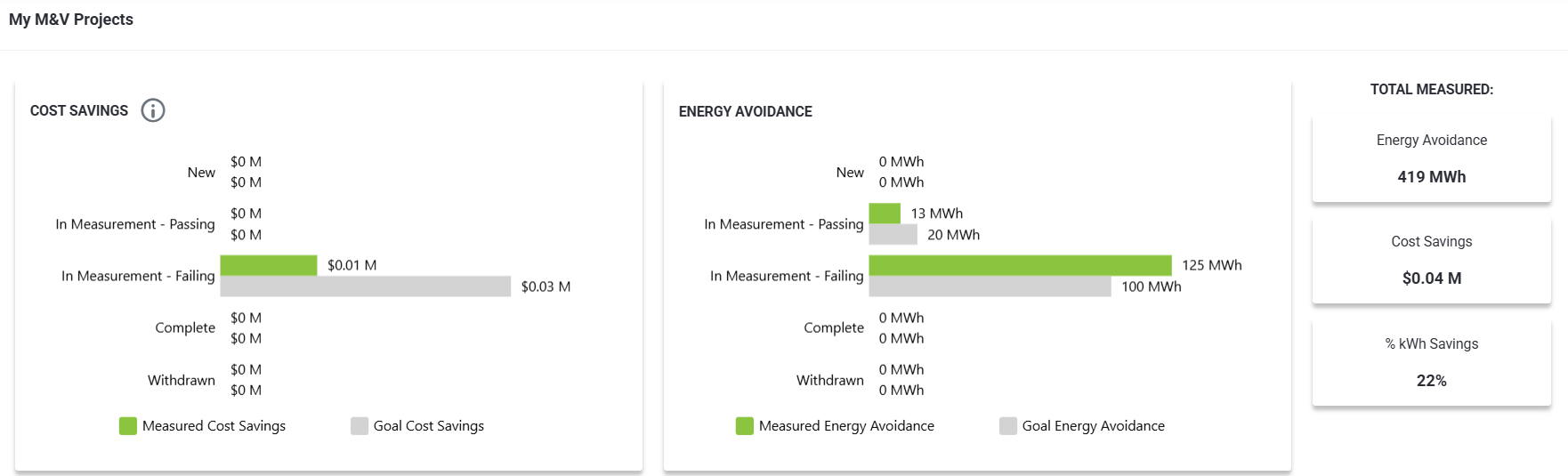The height and width of the screenshot is (476, 1568).
Task: Toggle the Measured Cost Savings legend swatch
Action: (x=128, y=426)
